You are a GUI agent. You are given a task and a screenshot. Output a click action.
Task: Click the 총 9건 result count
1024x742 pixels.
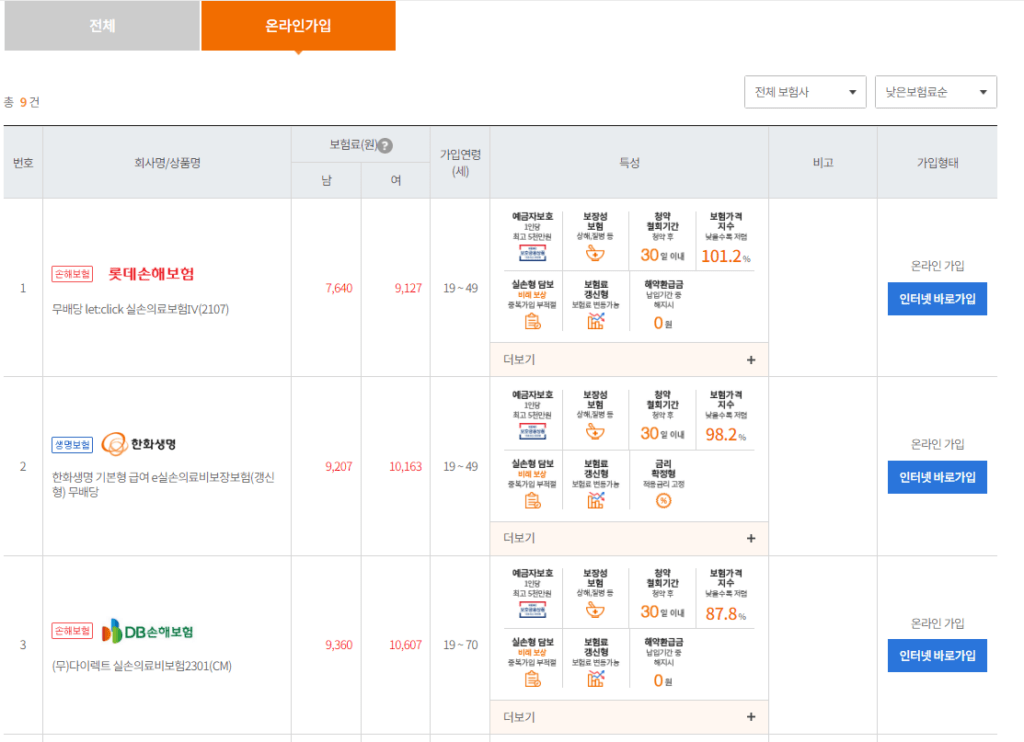pos(22,102)
